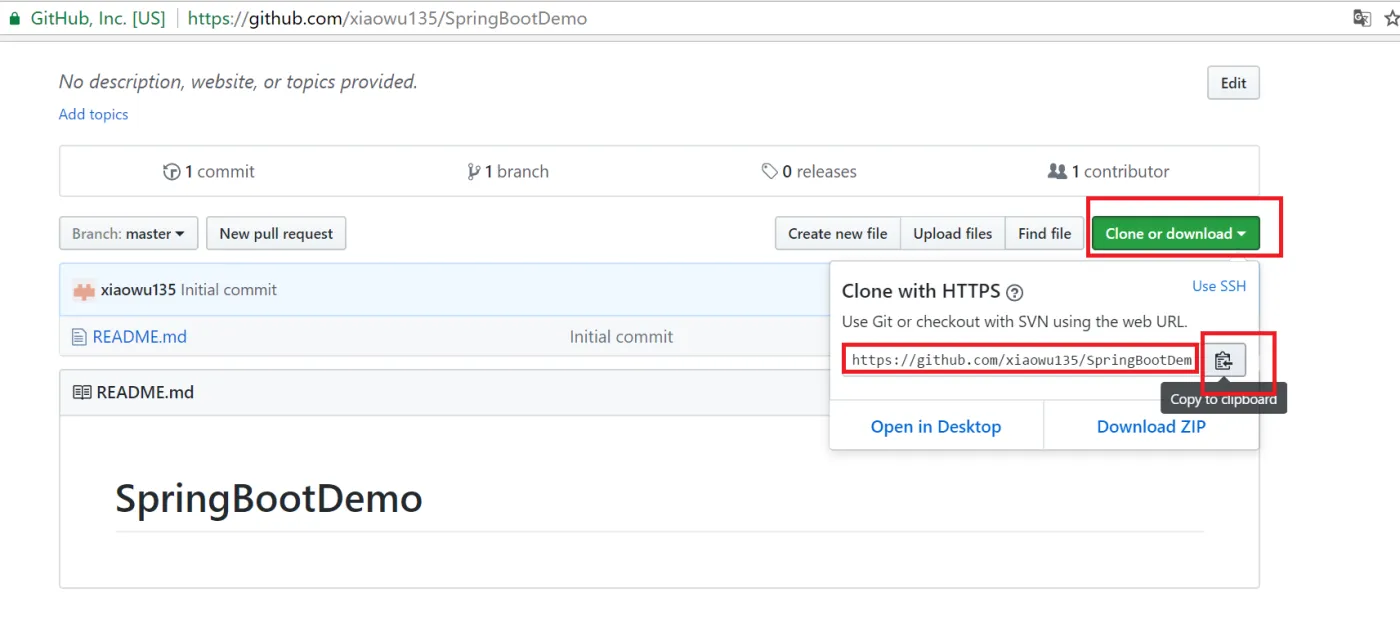Screen dimensions: 1400x642
Task: Expand the Branch: master dropdown
Action: click(128, 234)
